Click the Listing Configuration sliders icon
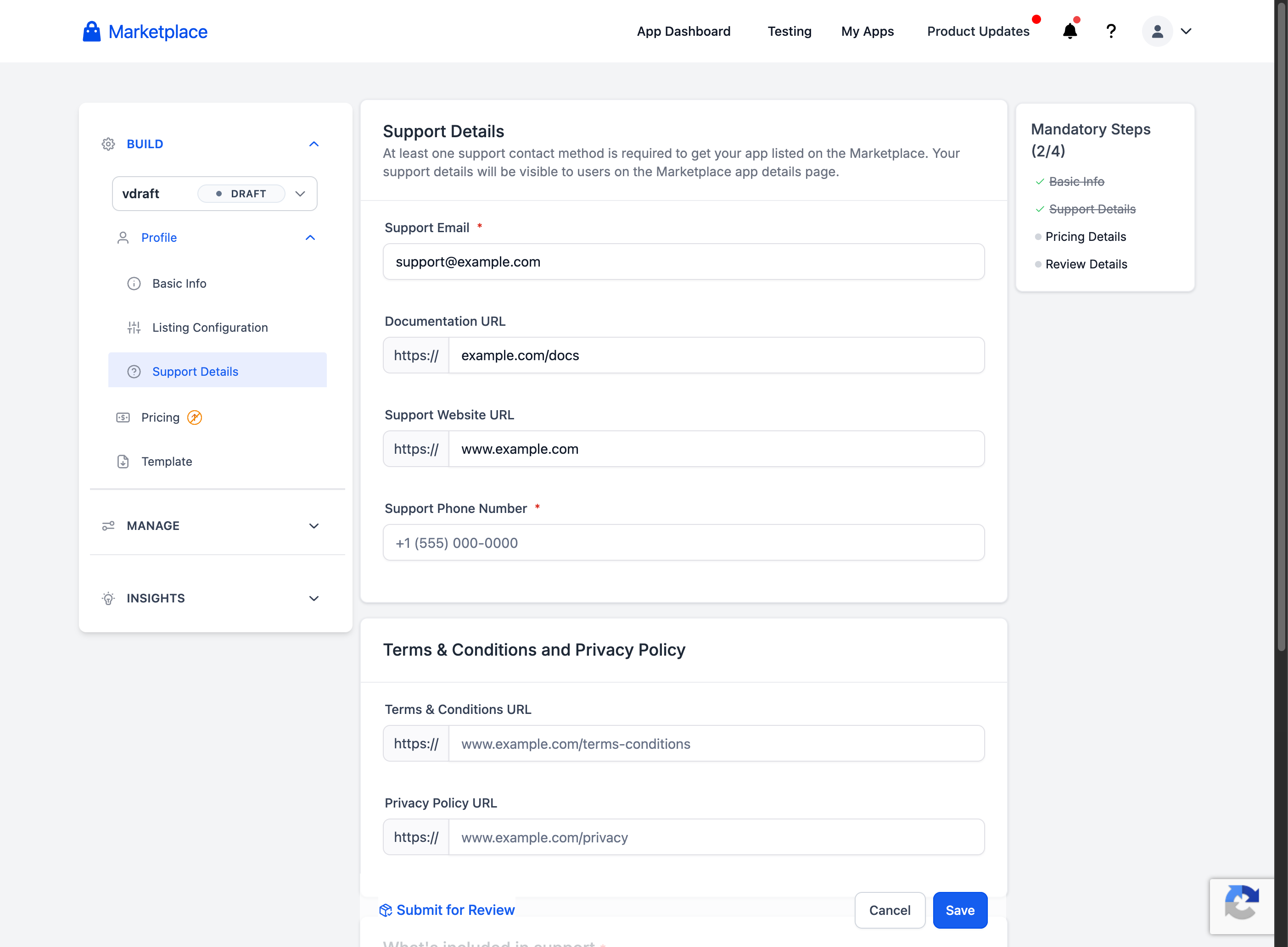1288x947 pixels. [134, 327]
